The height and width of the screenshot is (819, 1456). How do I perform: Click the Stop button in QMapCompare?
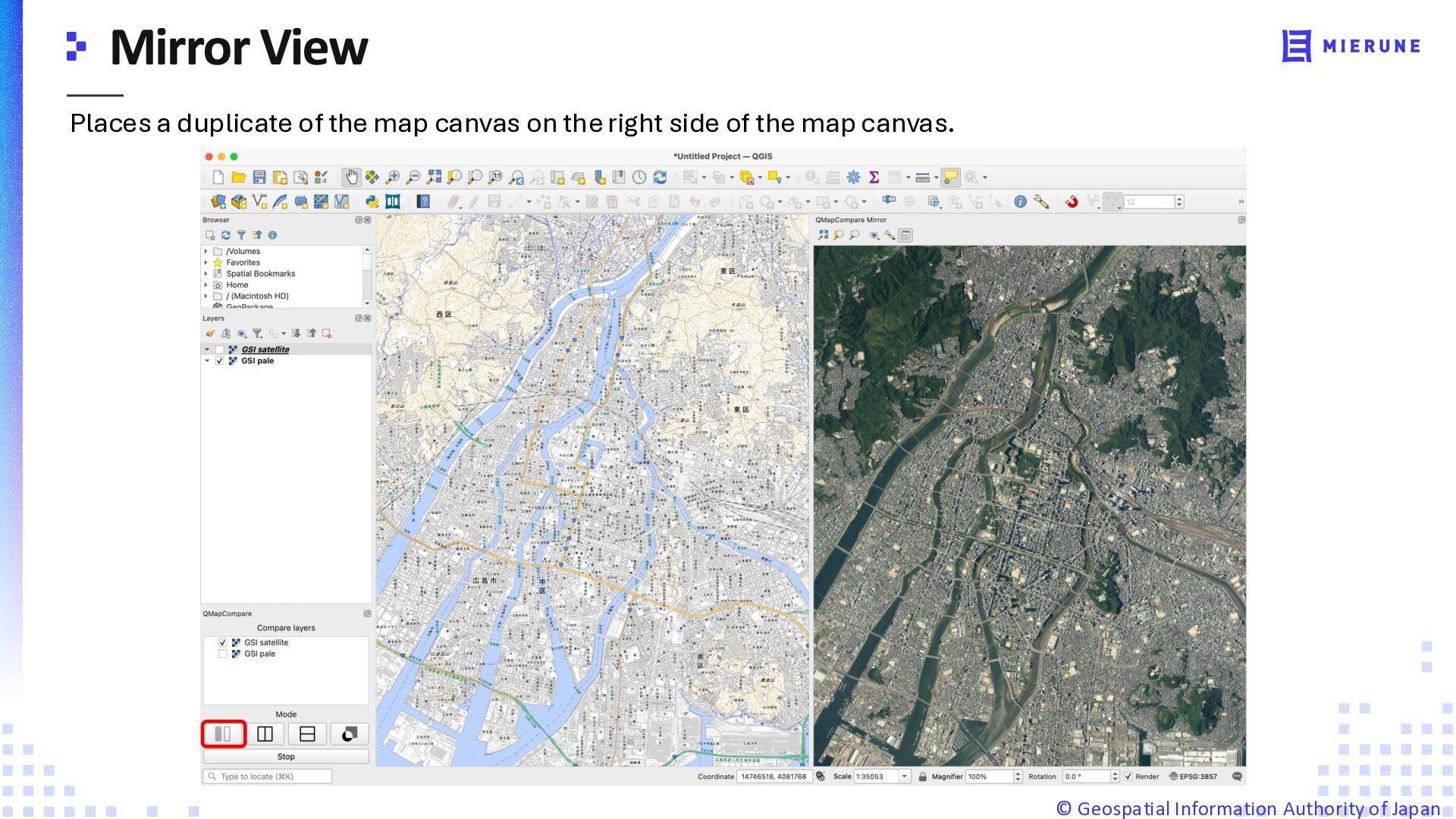point(286,757)
